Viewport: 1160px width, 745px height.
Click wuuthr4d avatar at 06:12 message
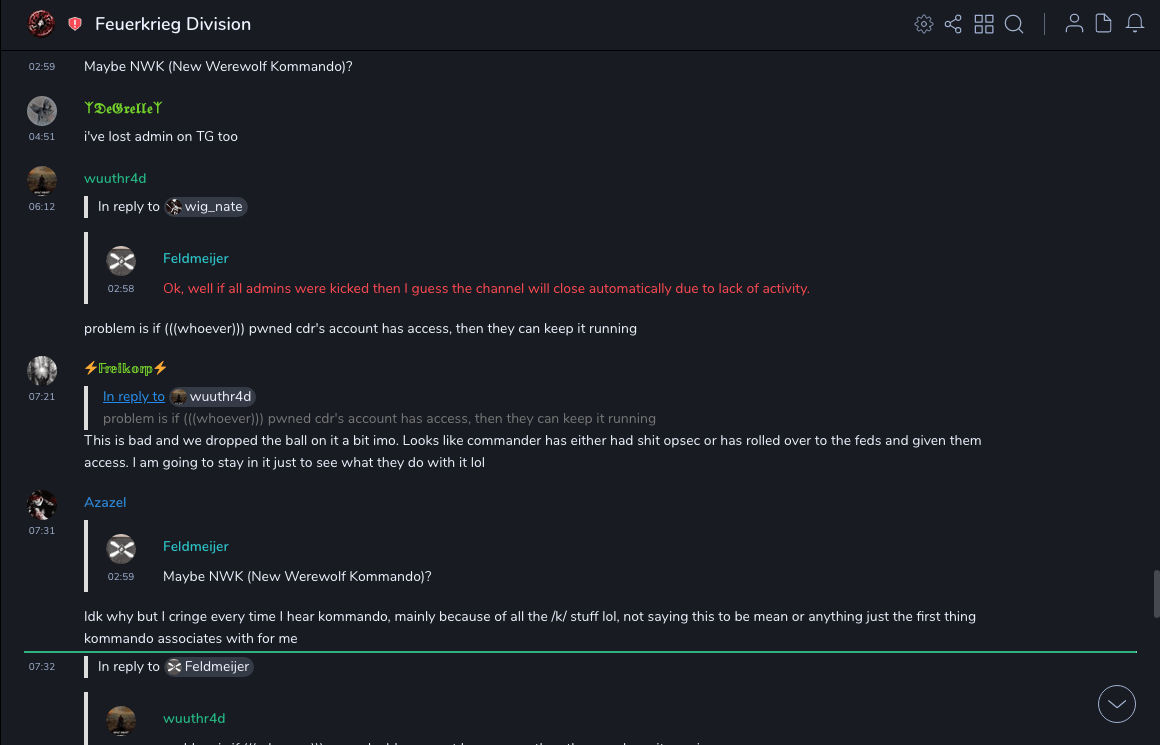coord(42,181)
